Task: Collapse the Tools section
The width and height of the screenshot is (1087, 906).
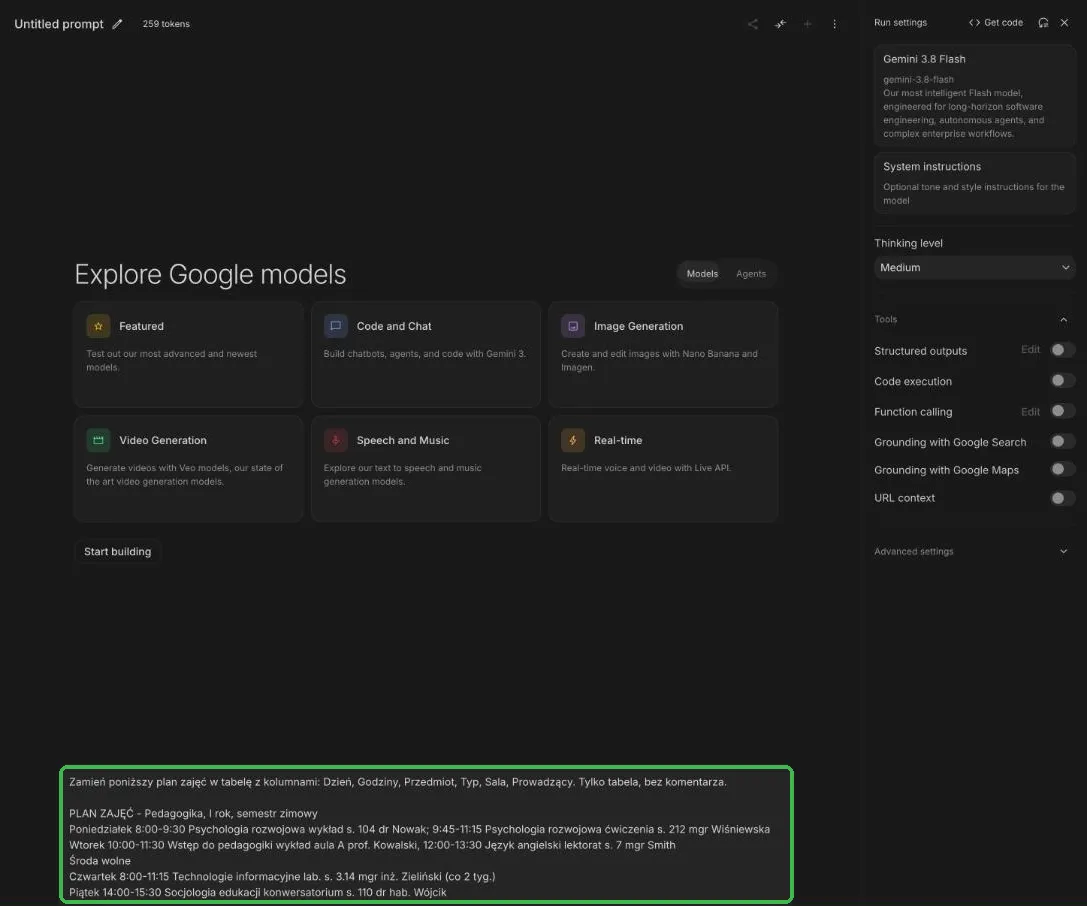Action: 1063,320
